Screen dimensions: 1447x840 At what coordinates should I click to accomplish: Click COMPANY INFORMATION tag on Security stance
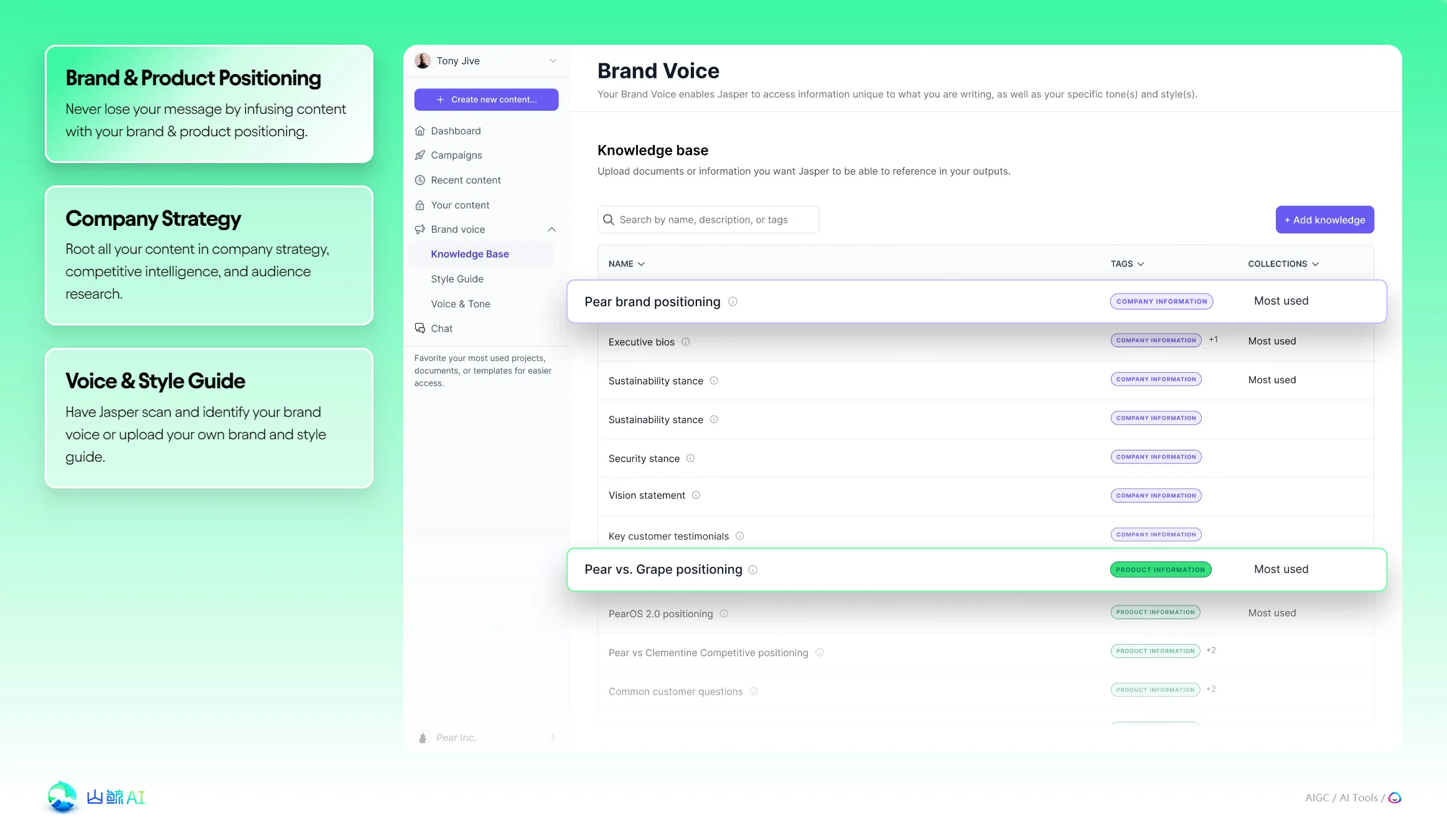(1156, 457)
